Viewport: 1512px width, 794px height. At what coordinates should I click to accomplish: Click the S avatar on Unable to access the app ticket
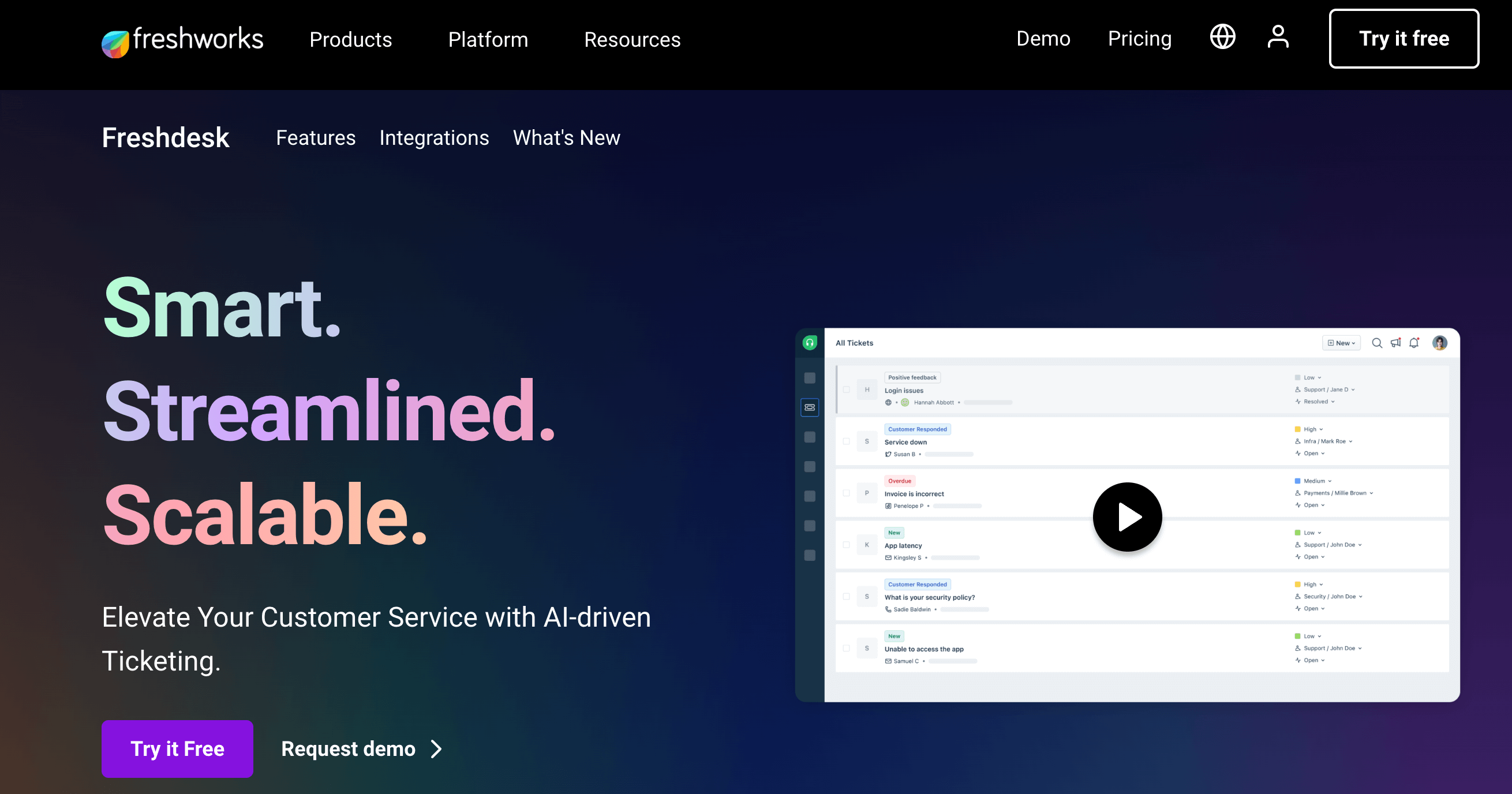(x=867, y=648)
